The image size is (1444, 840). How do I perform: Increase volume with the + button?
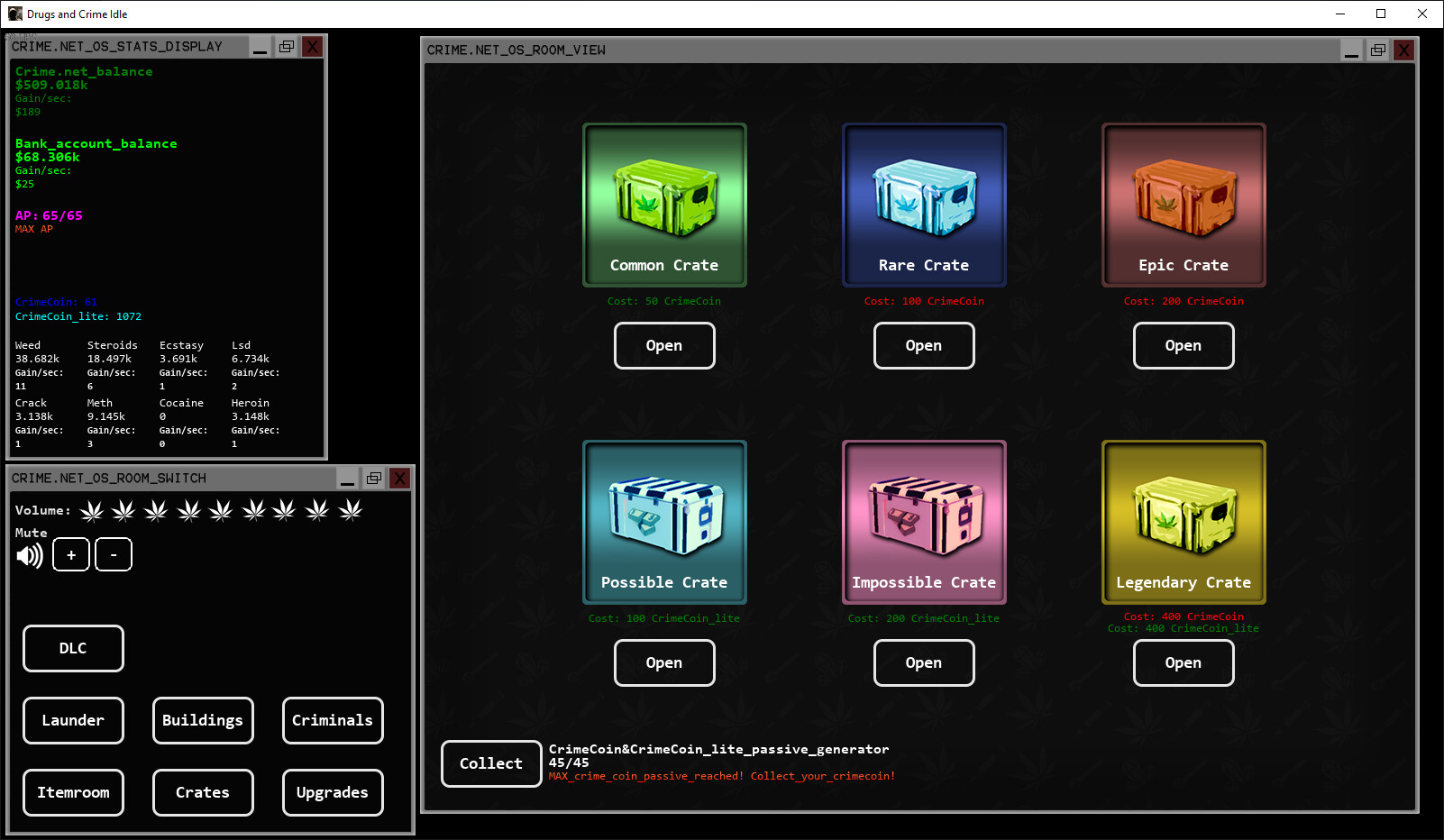pyautogui.click(x=70, y=554)
